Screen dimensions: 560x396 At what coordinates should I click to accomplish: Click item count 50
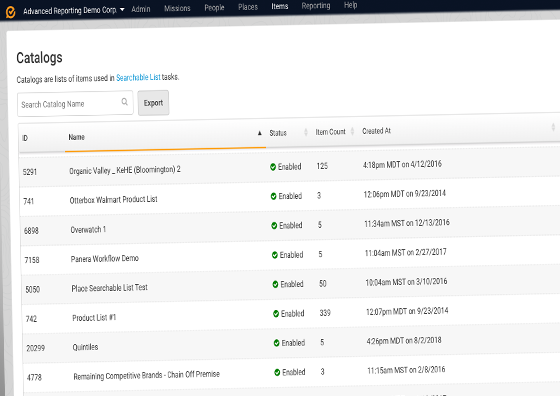coord(322,284)
